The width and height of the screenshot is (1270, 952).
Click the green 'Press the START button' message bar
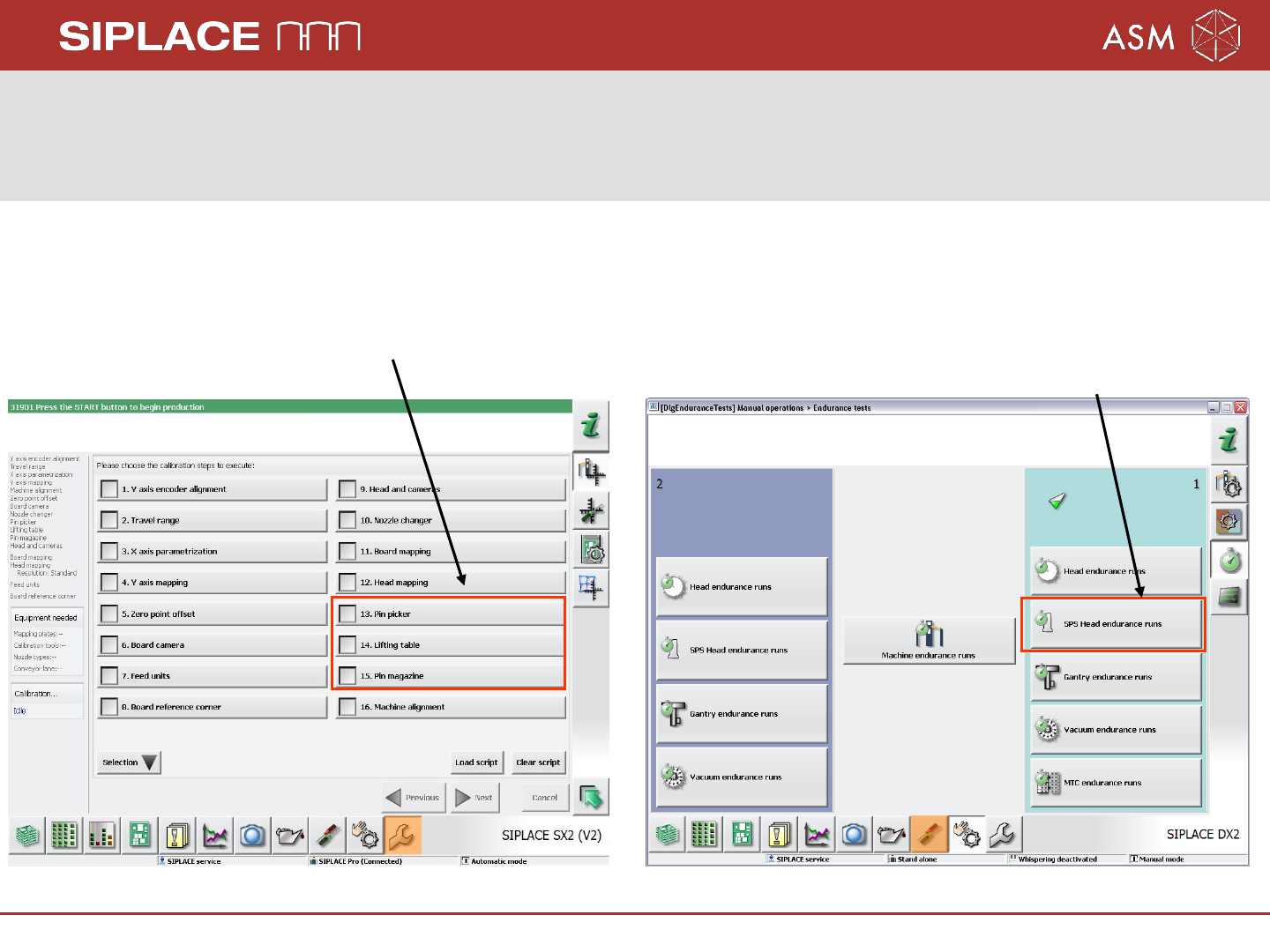pos(290,407)
